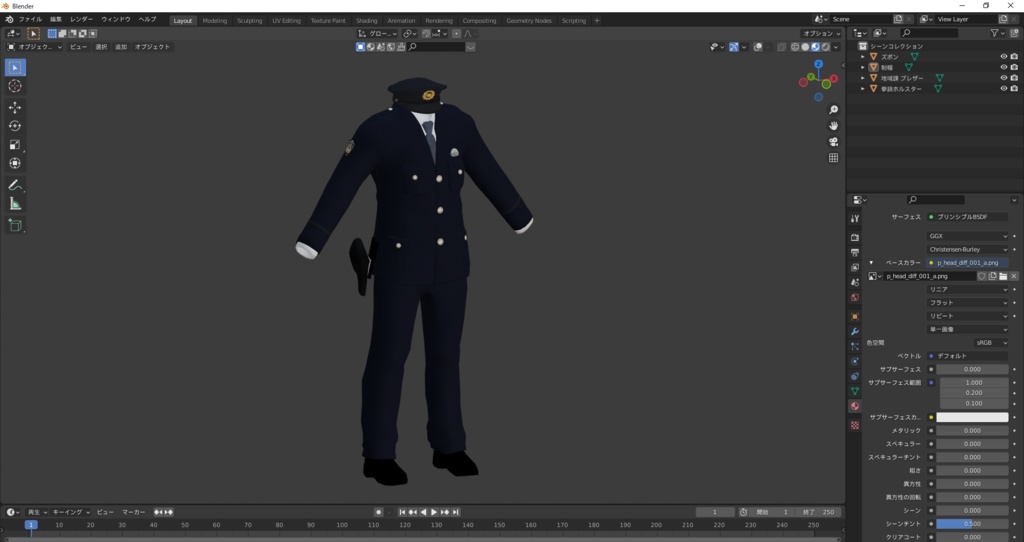Click the zoom magnifier icon in the viewport
Viewport: 1024px width, 542px height.
(833, 110)
